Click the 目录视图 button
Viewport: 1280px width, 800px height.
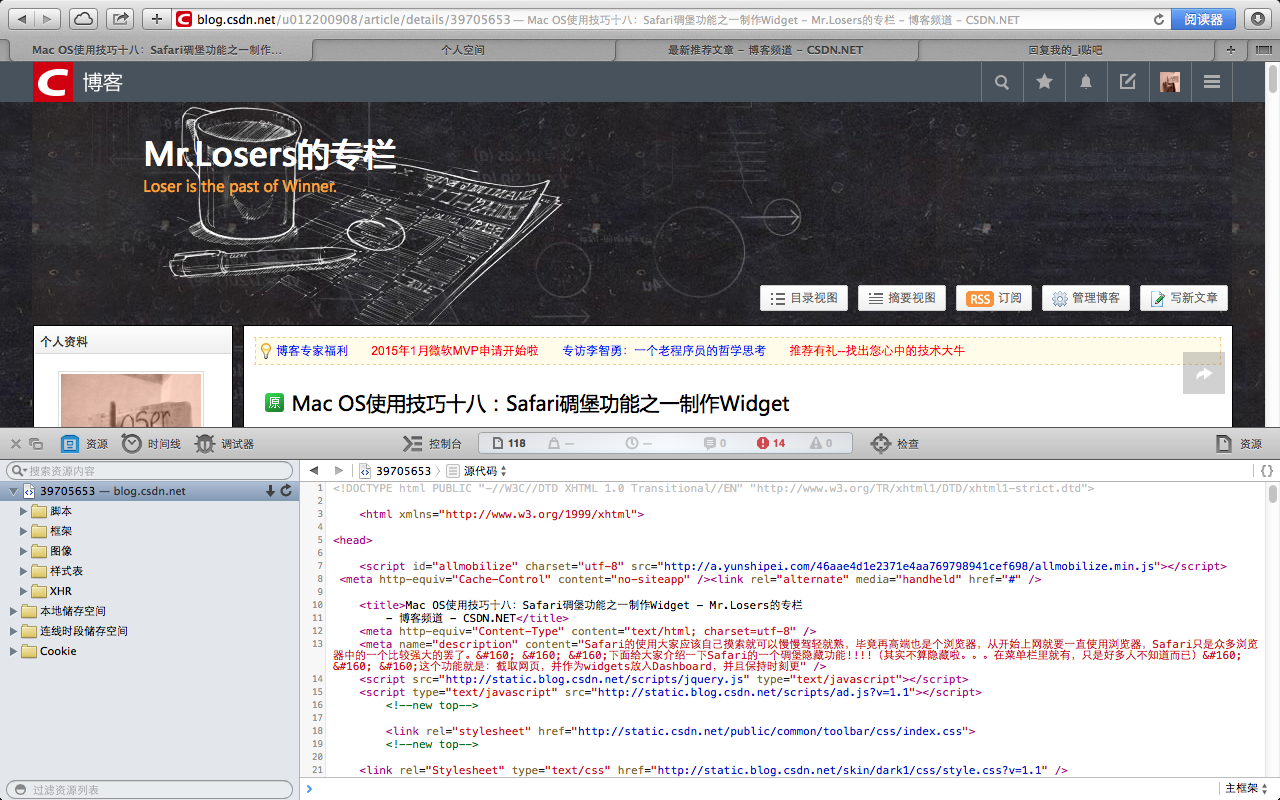click(804, 298)
